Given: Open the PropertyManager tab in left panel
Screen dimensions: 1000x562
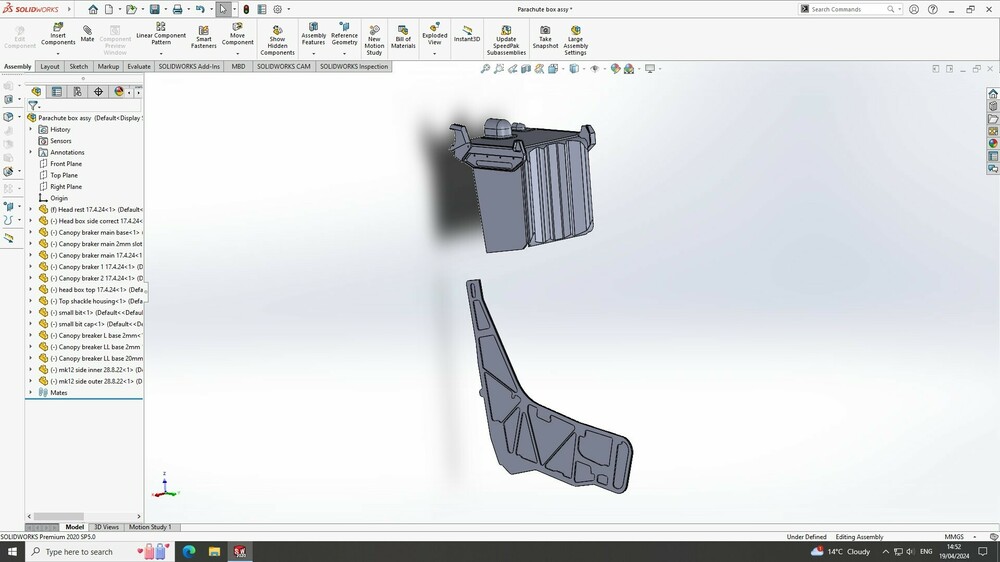Looking at the screenshot, I should 56,92.
